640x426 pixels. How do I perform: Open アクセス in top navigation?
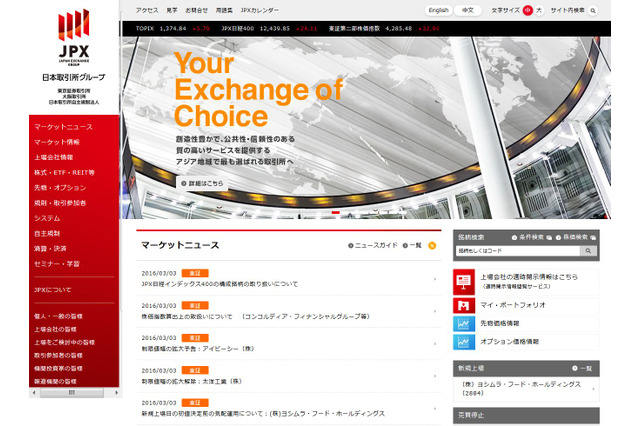tap(147, 11)
